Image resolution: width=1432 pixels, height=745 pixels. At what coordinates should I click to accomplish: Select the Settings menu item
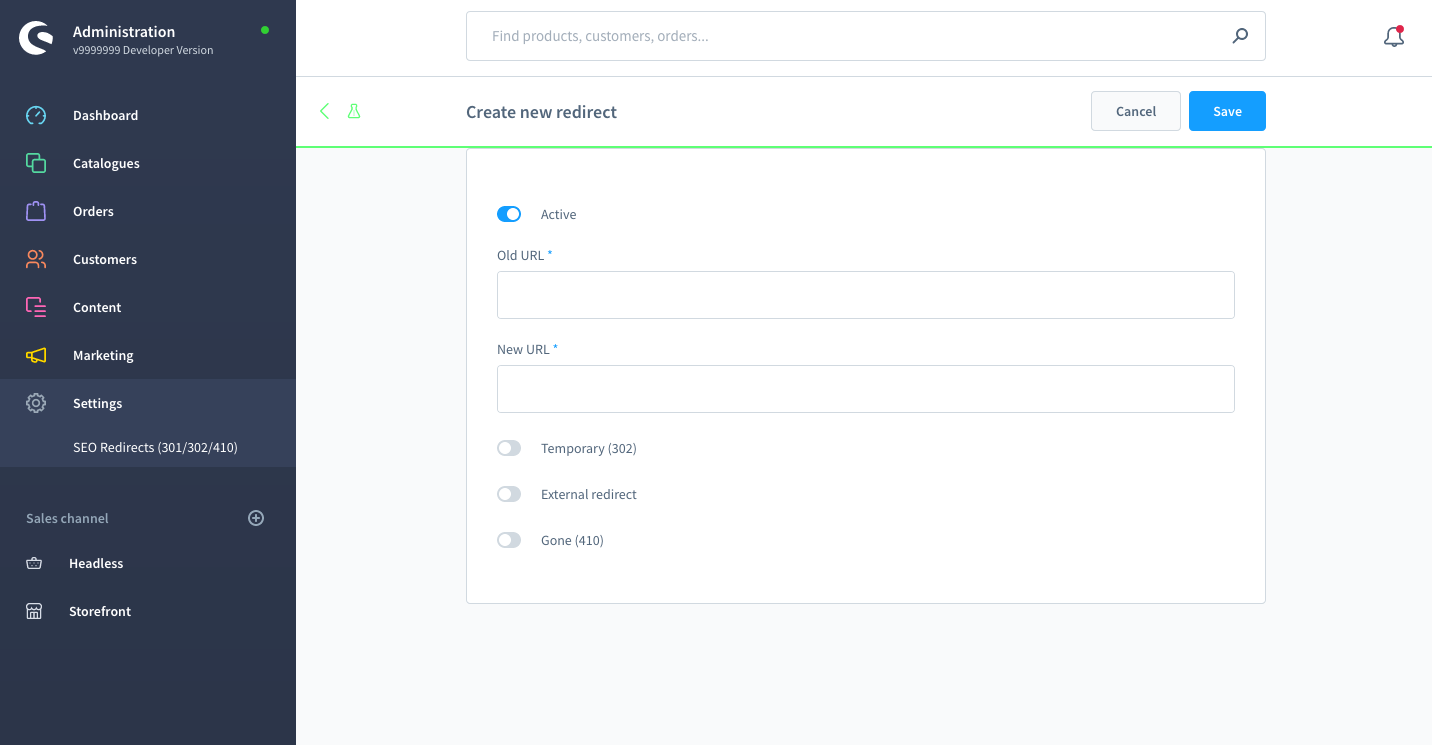(x=148, y=403)
